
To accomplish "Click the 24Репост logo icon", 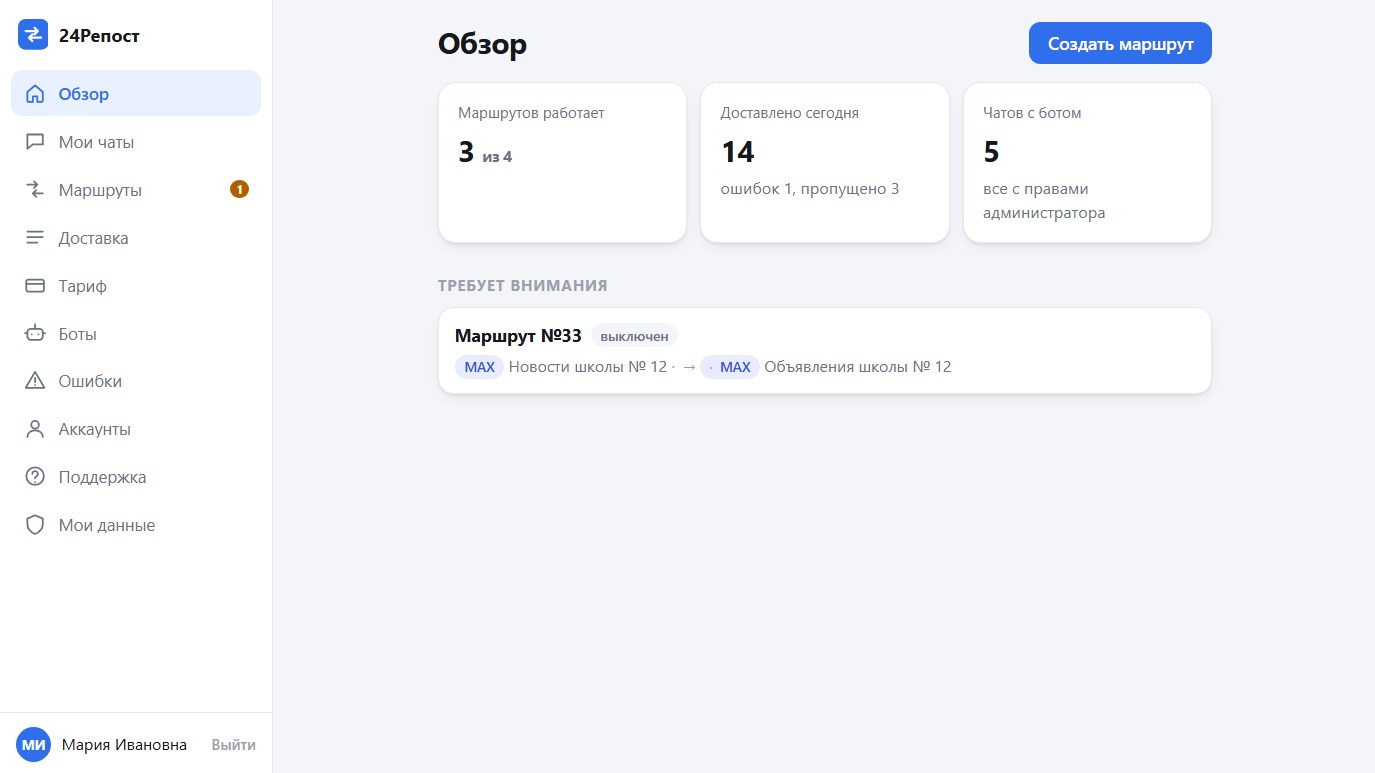I will (33, 35).
